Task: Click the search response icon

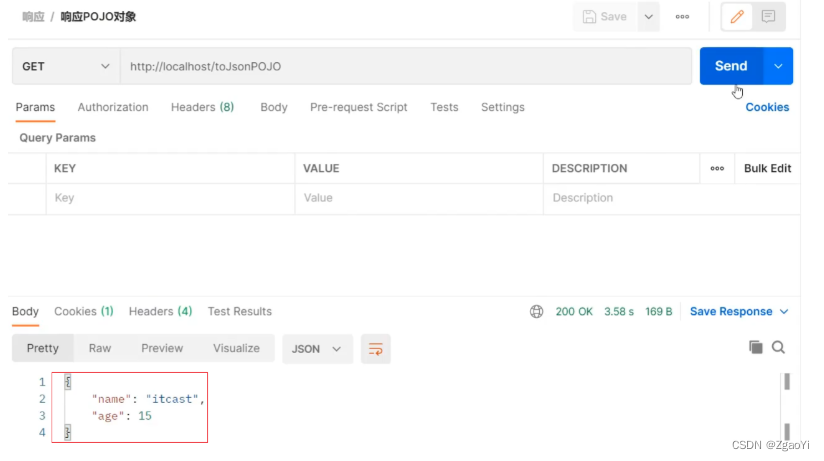Action: pos(778,347)
